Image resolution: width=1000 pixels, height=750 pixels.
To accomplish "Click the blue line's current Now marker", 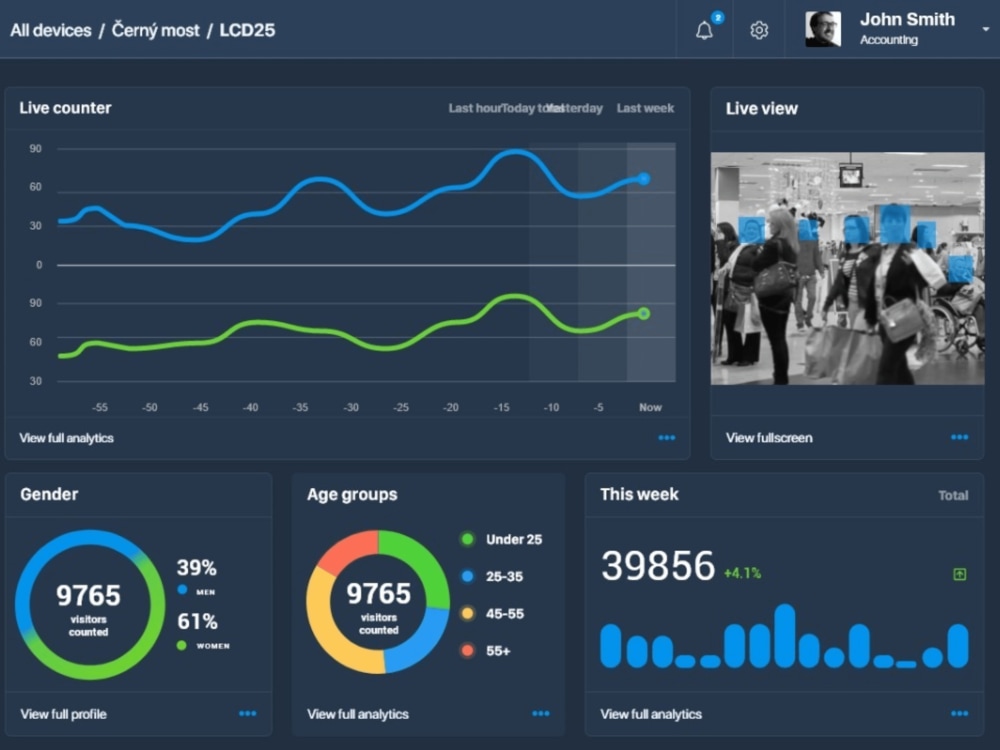I will click(x=644, y=179).
